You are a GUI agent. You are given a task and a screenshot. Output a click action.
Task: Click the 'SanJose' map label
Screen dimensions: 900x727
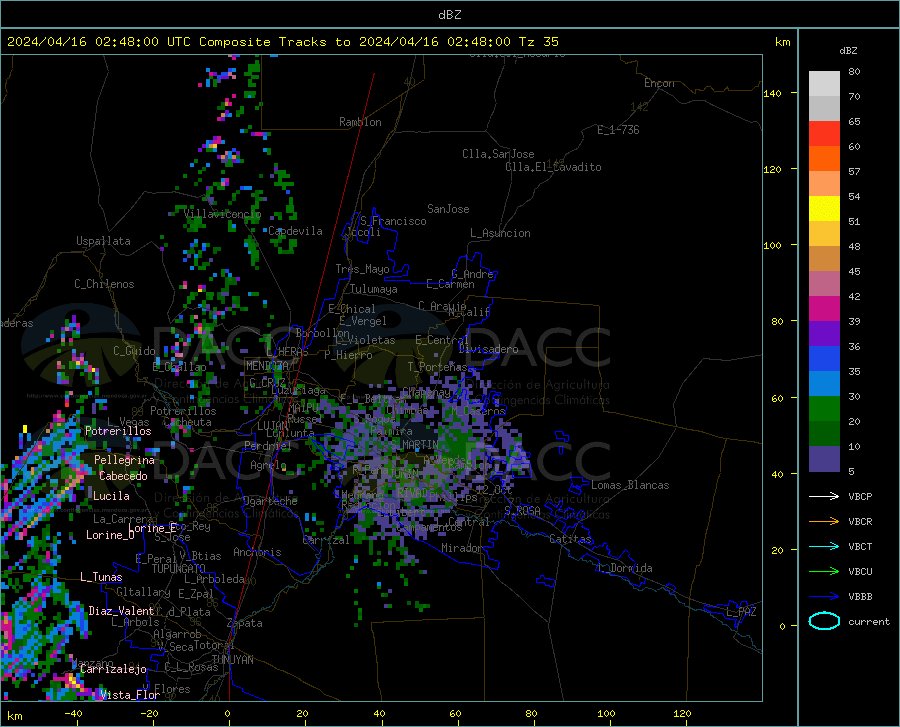[x=448, y=209]
